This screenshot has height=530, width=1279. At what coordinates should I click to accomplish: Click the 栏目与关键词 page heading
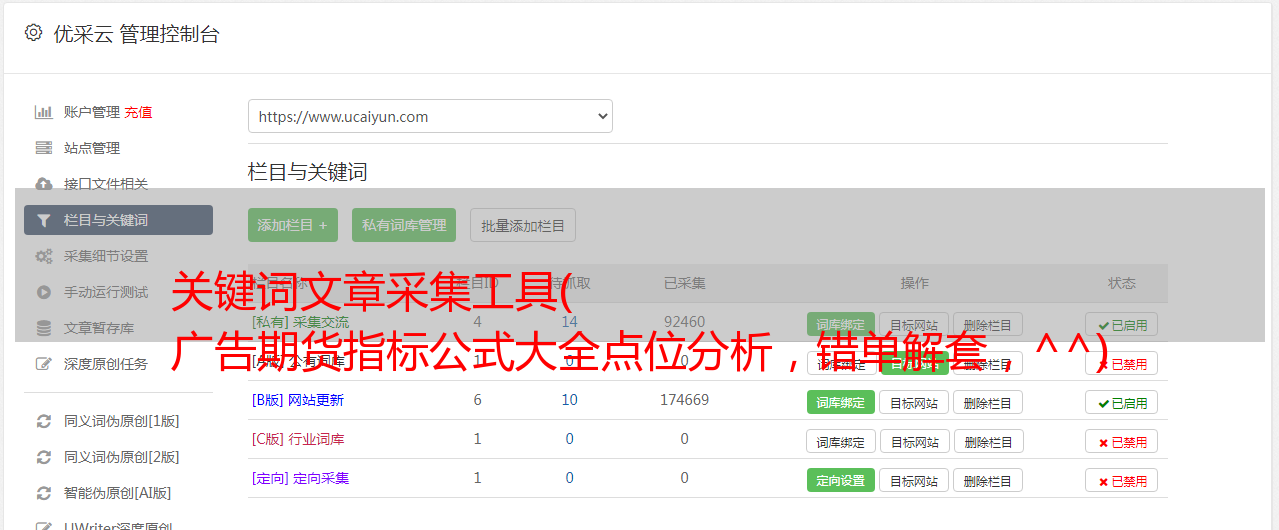tap(308, 172)
